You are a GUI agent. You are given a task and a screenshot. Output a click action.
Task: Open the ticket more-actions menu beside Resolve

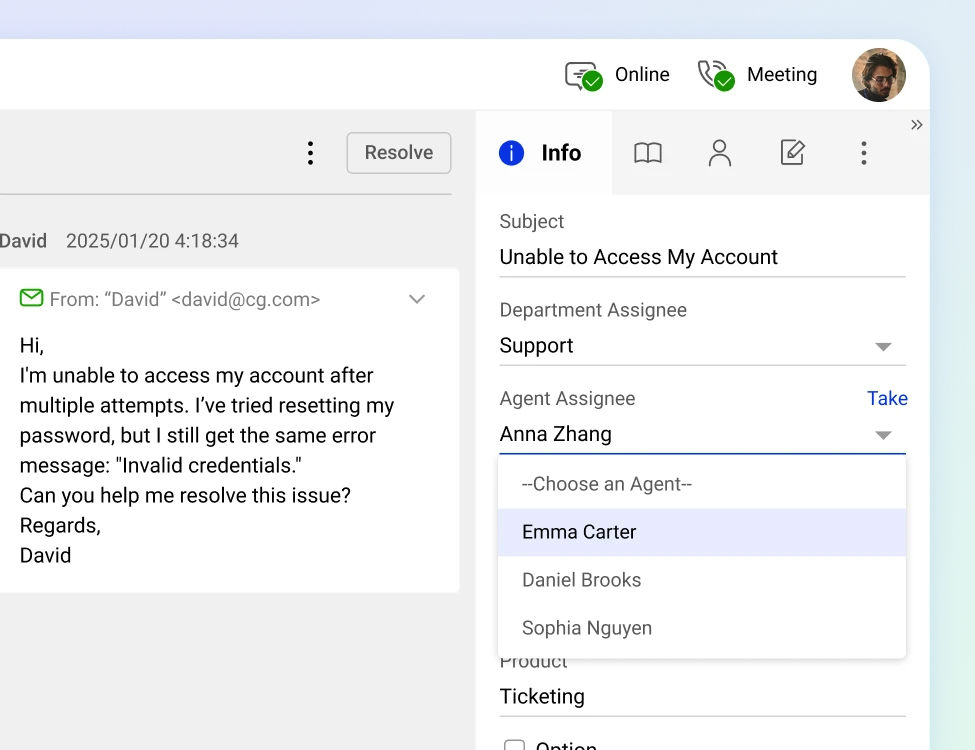point(310,153)
